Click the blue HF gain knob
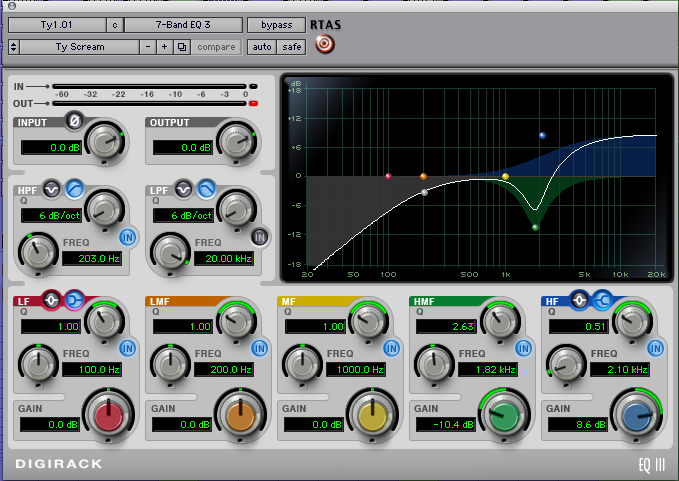The height and width of the screenshot is (481, 679). point(637,416)
